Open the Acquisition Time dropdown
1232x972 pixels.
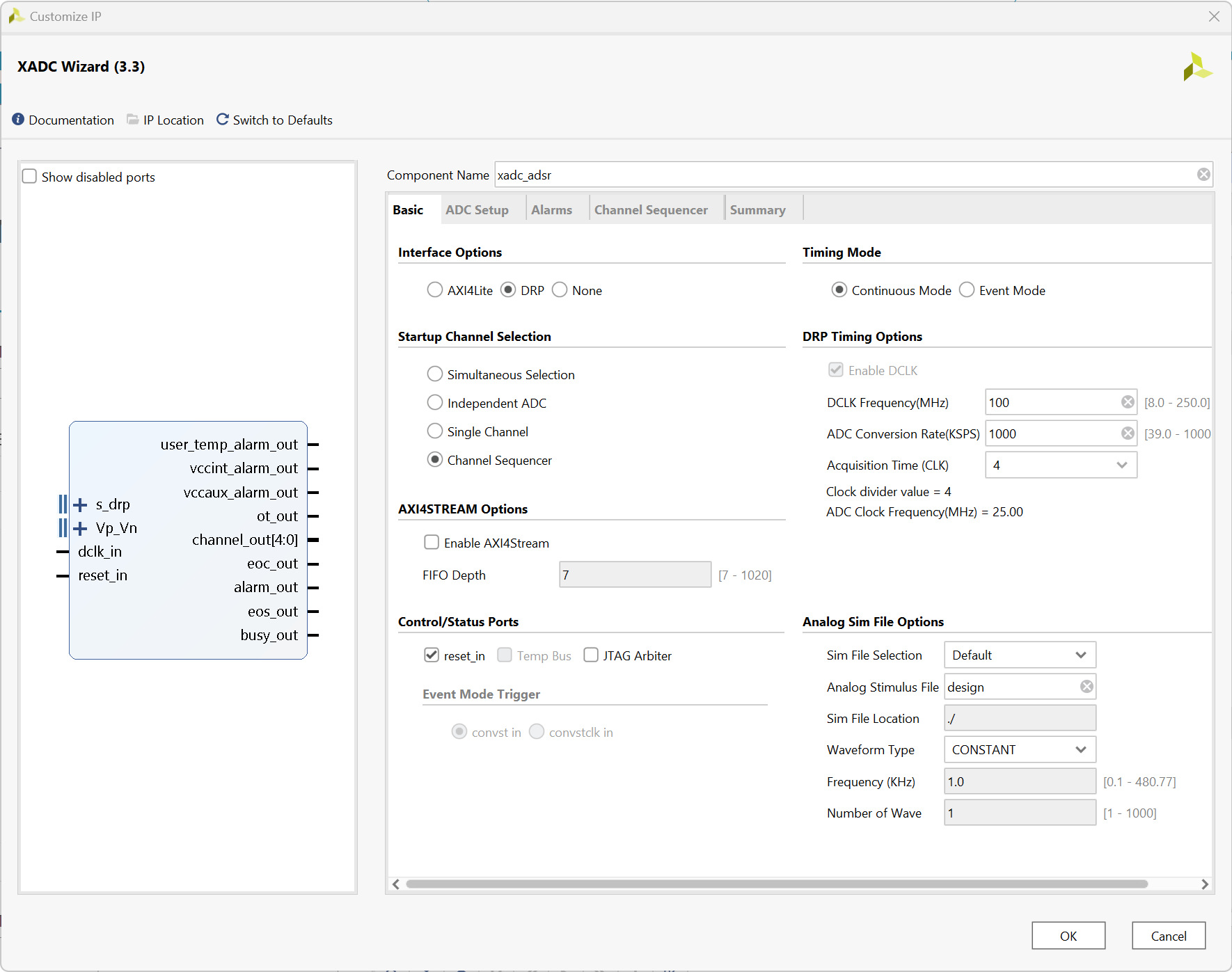pyautogui.click(x=1061, y=465)
